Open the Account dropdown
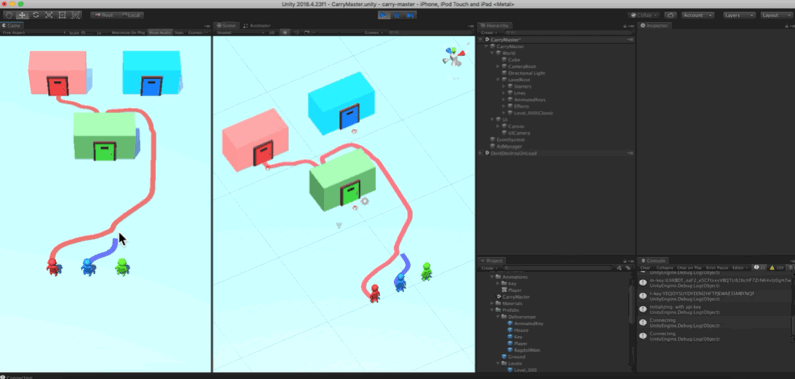 698,15
